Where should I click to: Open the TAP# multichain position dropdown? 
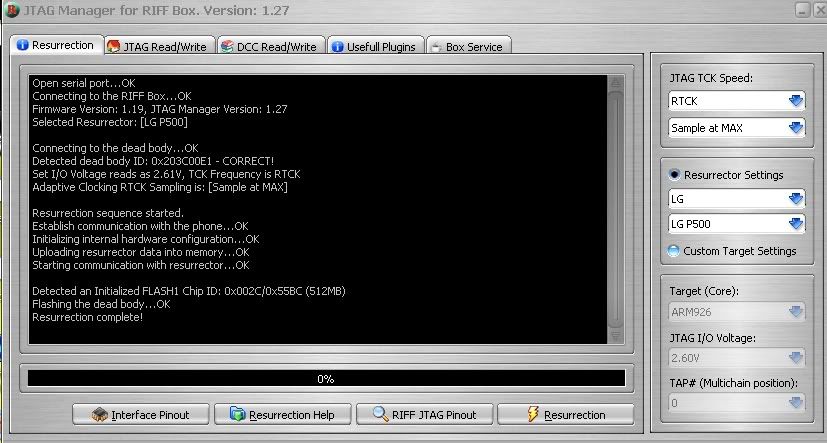[x=796, y=403]
